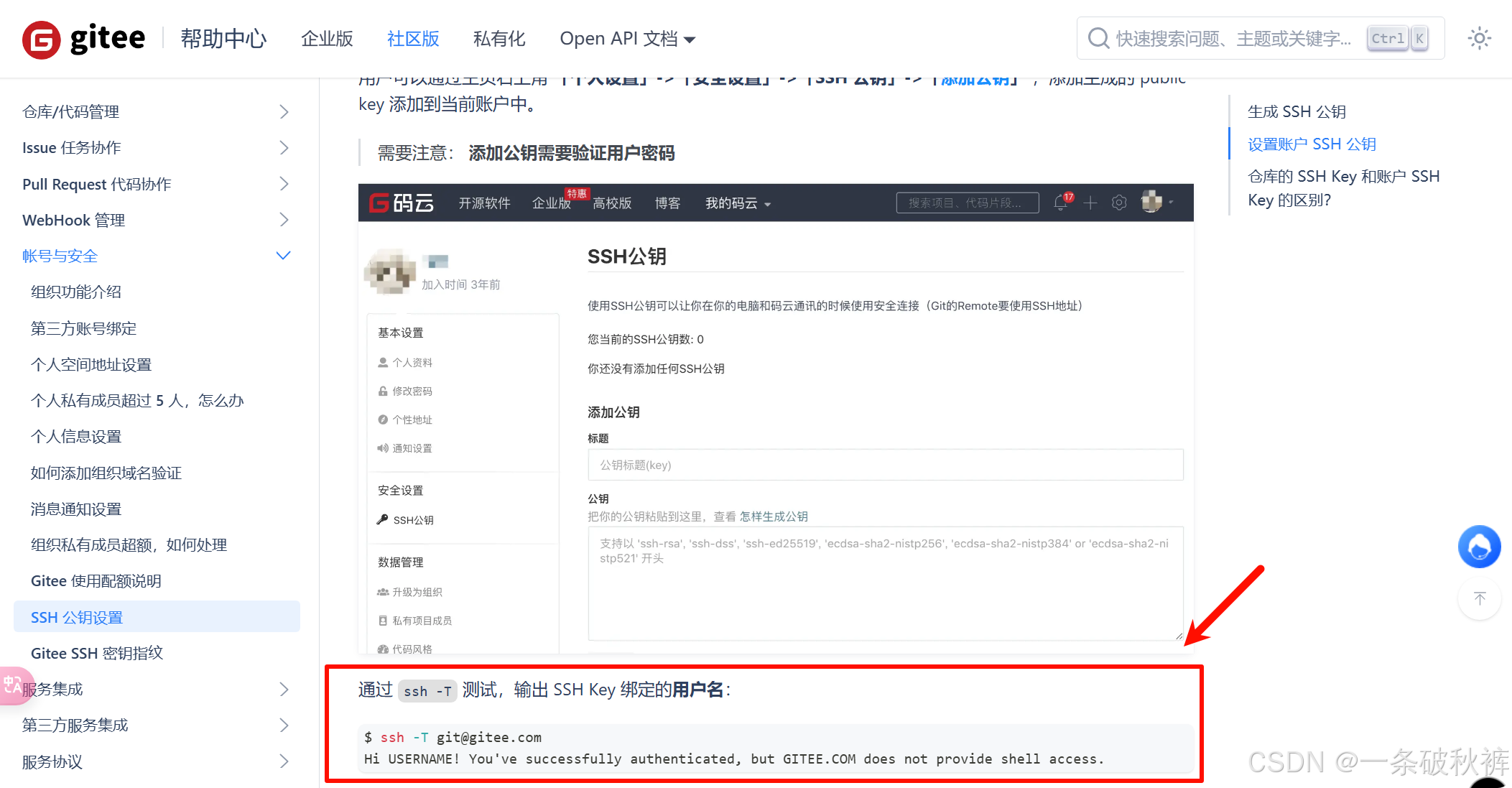
Task: Open the floating blue chat assistant icon
Action: coord(1479,547)
